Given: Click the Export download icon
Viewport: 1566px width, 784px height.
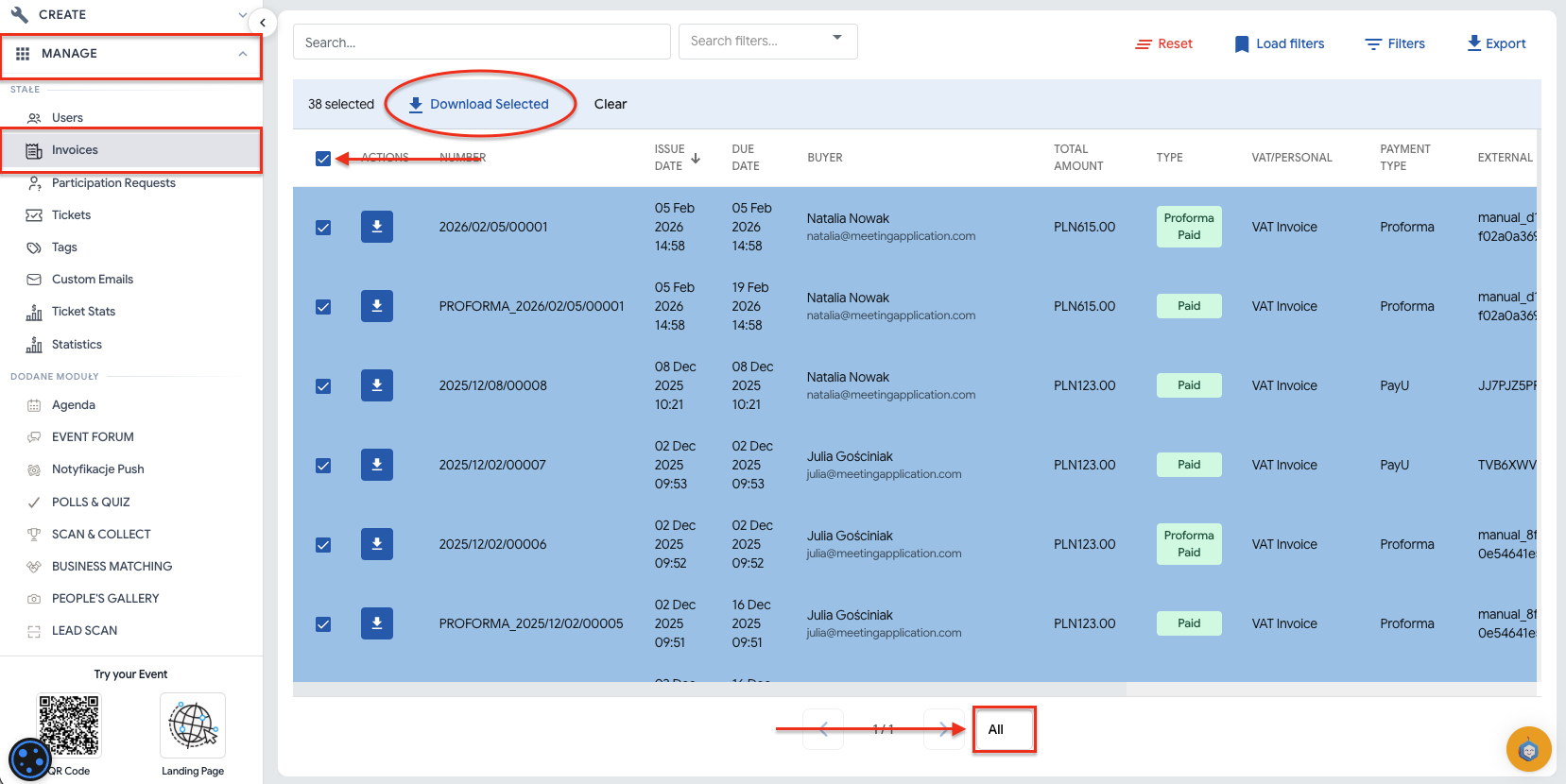Looking at the screenshot, I should tap(1473, 43).
